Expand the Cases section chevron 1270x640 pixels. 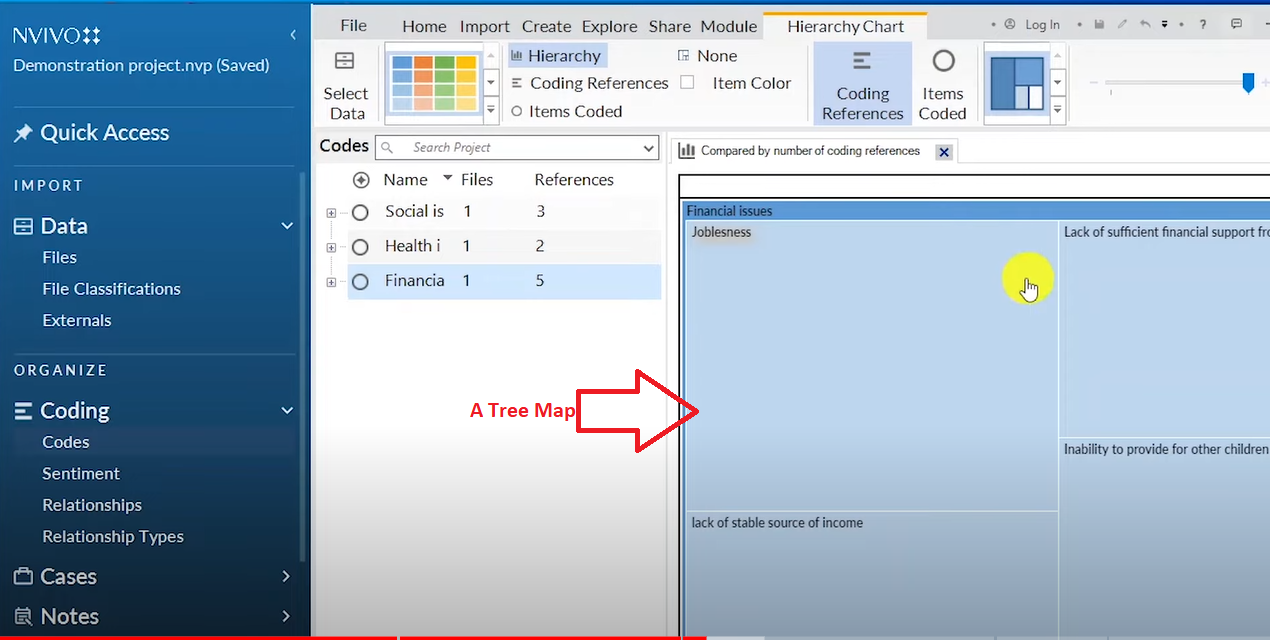[x=287, y=577]
